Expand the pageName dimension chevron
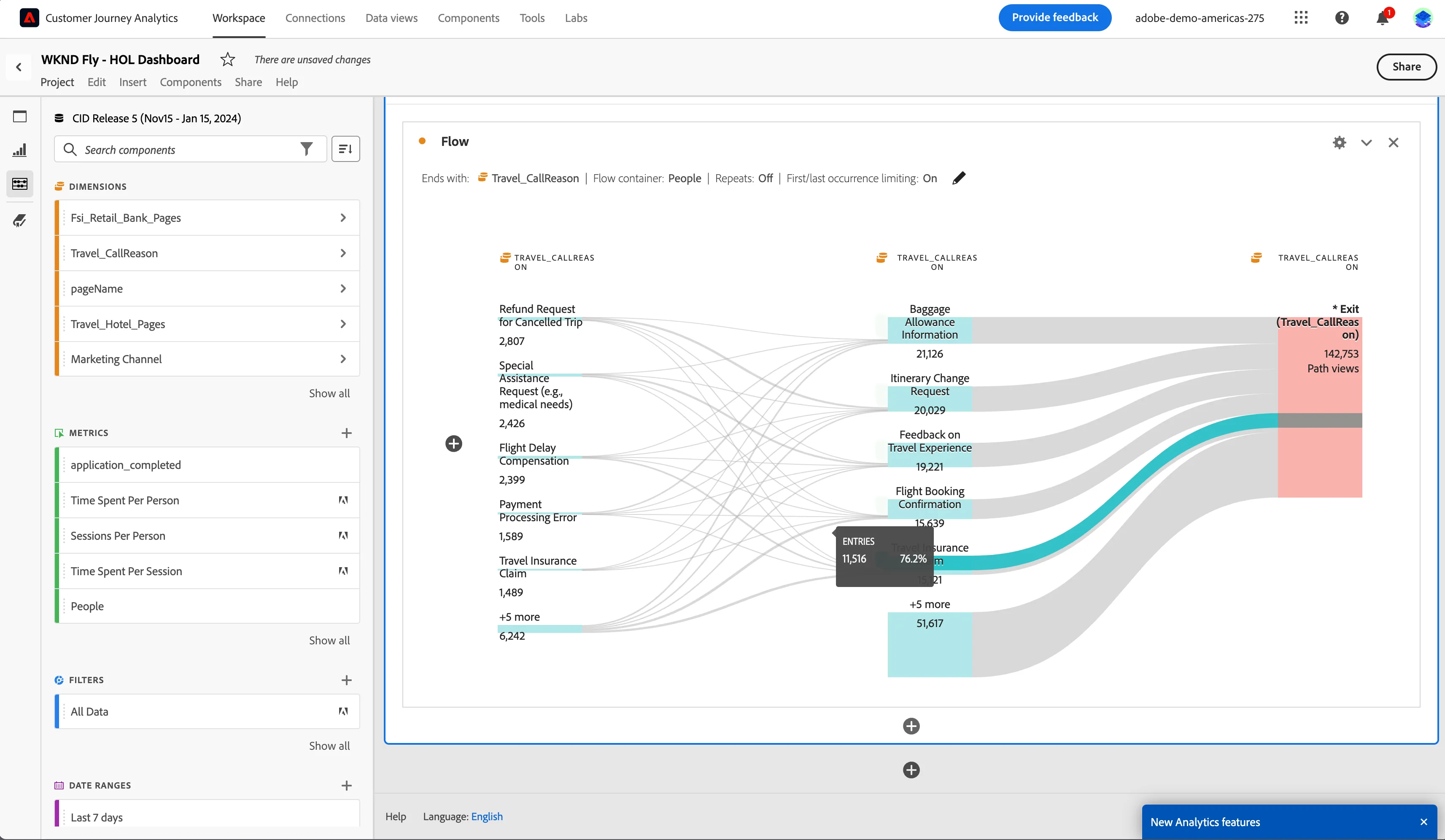Image resolution: width=1445 pixels, height=840 pixels. [343, 288]
